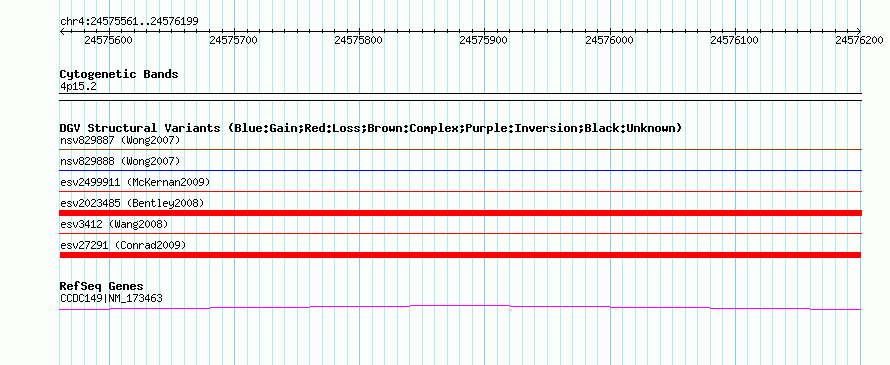Screen dimensions: 890x365
Task: Click the blue nsv829888 gain variant line
Action: click(x=460, y=170)
